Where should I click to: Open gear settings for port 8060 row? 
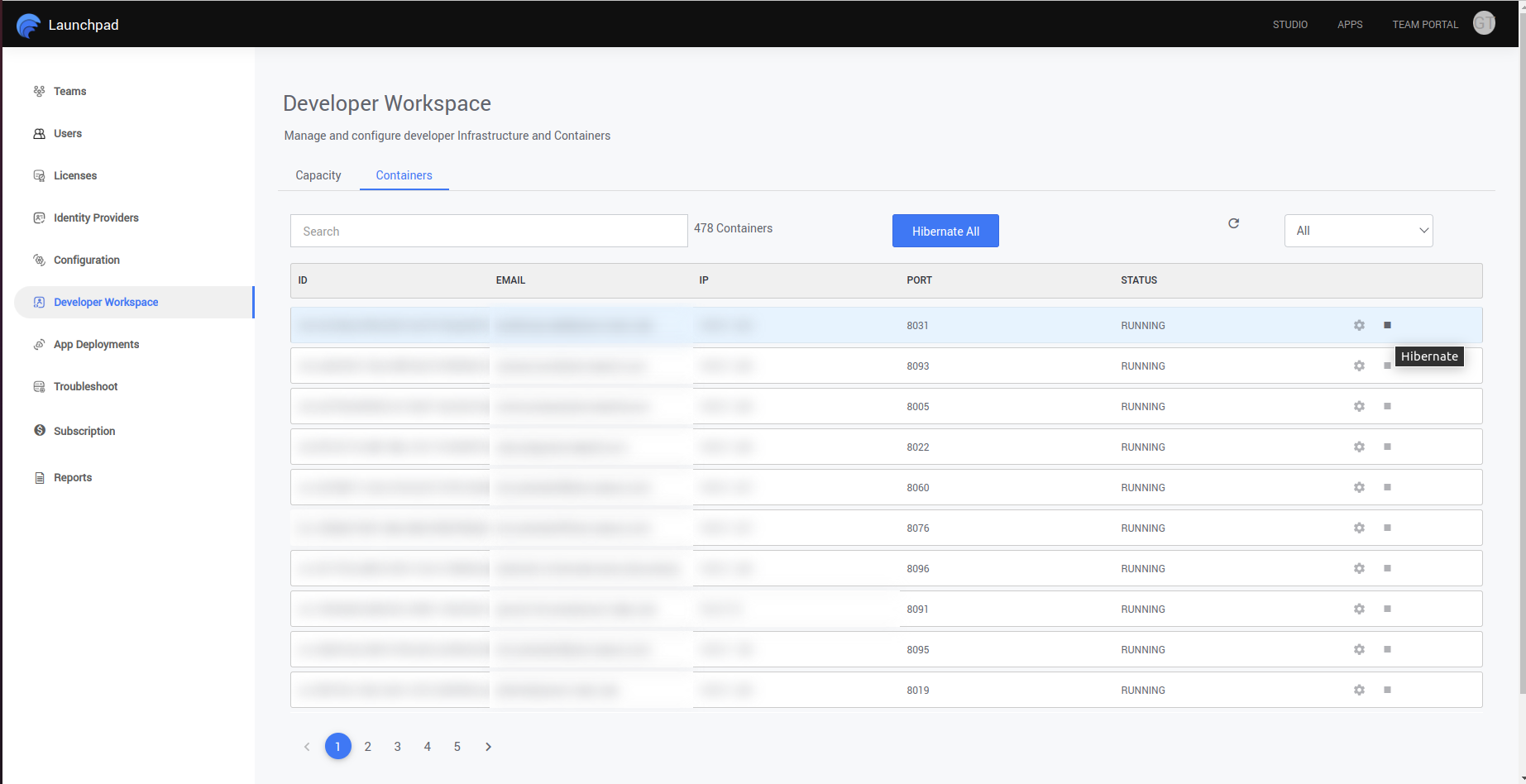coord(1359,488)
